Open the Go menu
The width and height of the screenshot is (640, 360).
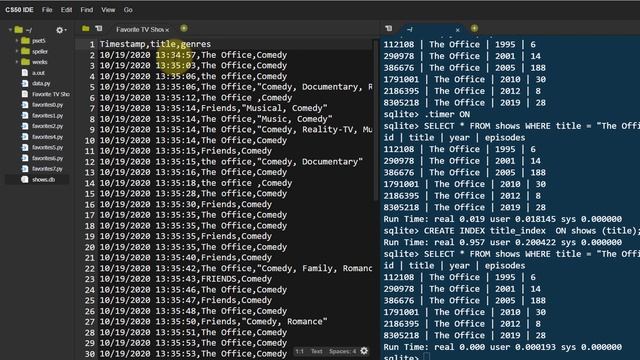128,10
